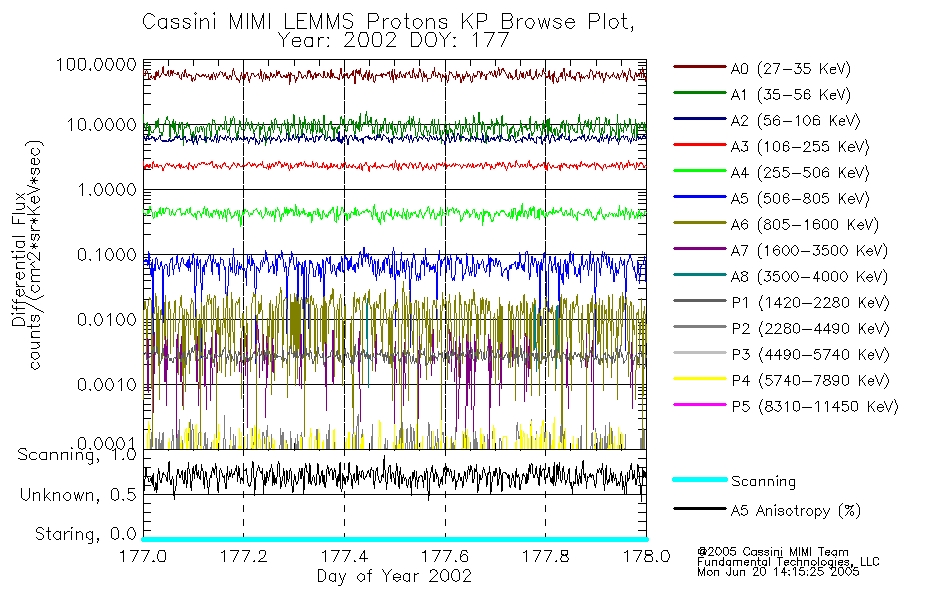Click the red A3 legend line
This screenshot has height=600, width=950.
click(699, 145)
